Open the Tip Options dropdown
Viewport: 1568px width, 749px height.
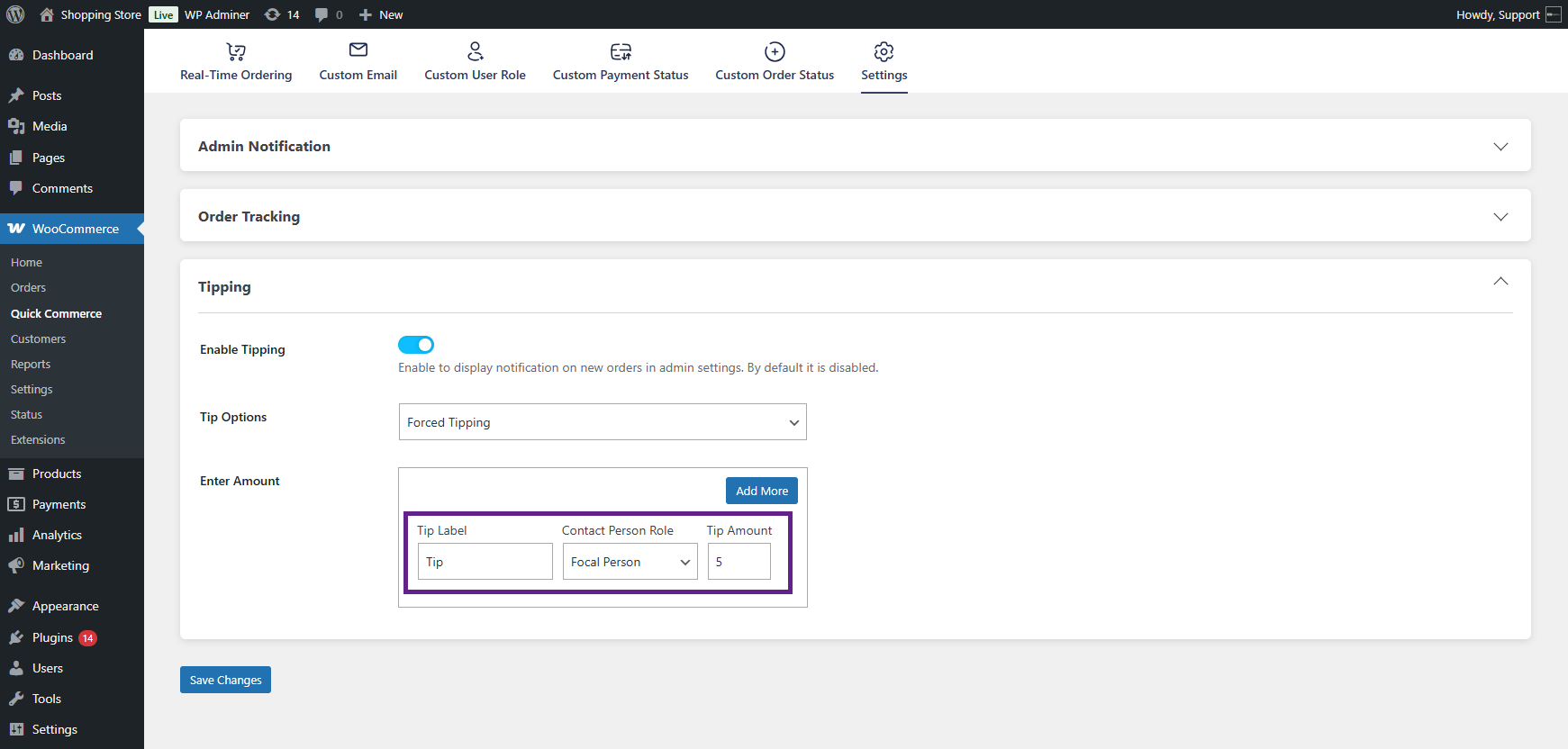(602, 422)
